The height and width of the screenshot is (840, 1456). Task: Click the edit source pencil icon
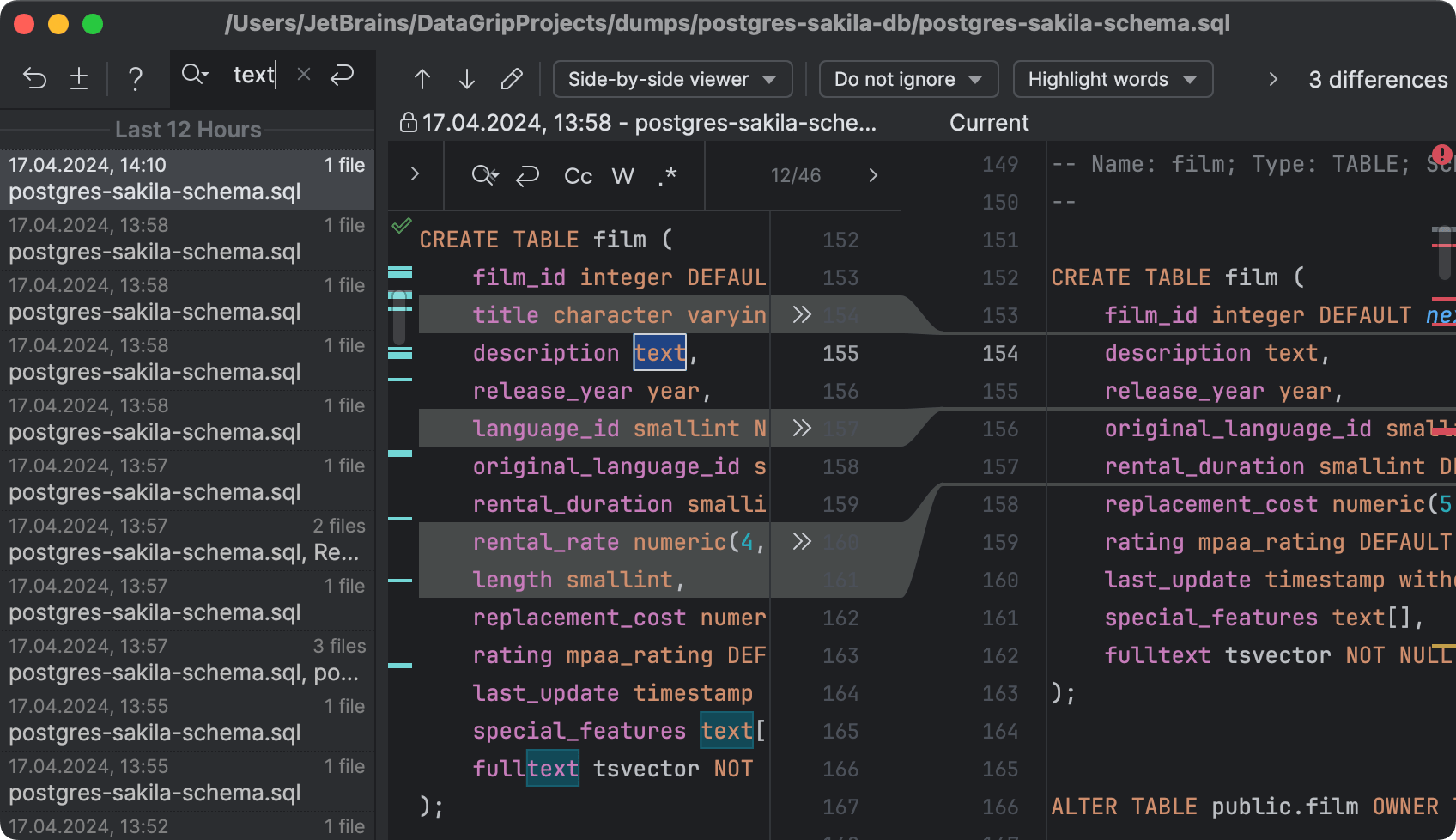click(512, 78)
